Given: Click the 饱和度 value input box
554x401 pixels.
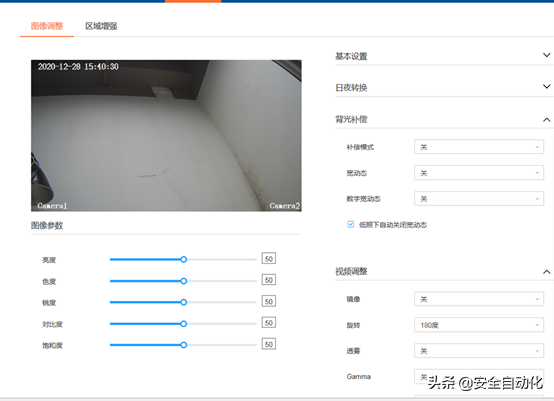Looking at the screenshot, I should tap(269, 344).
